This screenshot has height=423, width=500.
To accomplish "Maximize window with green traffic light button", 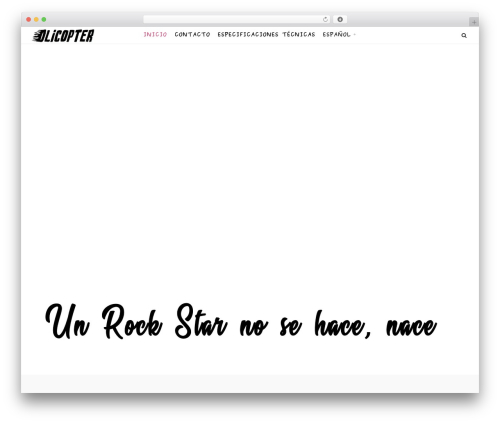I will click(x=44, y=20).
